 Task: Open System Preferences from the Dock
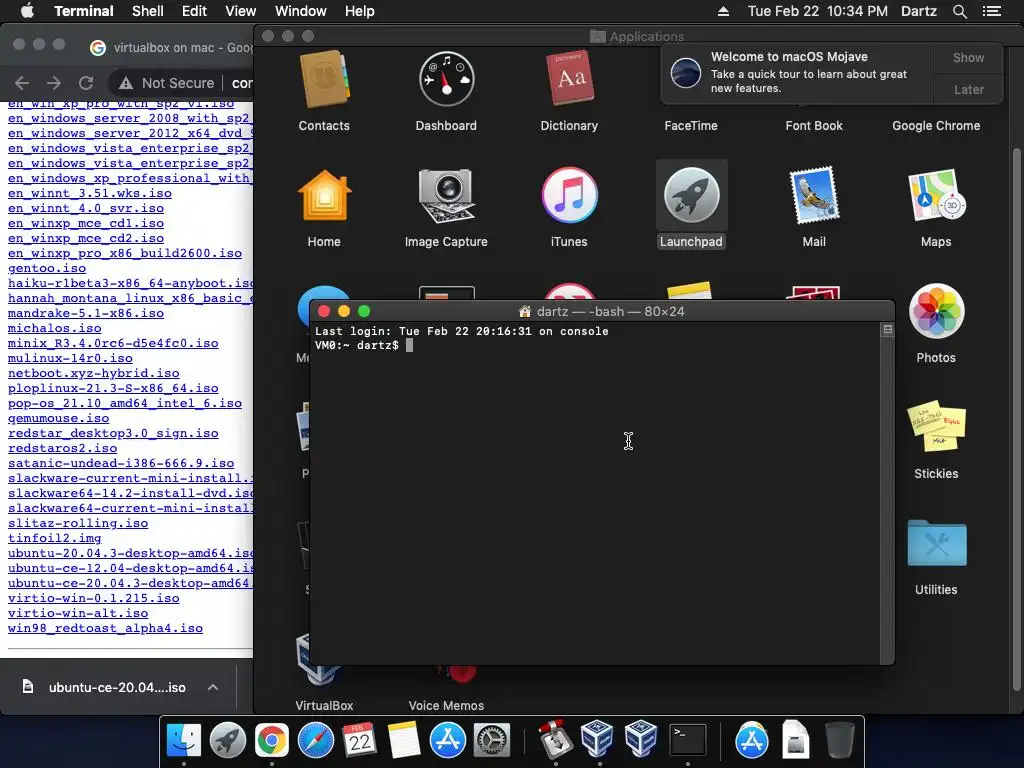point(491,740)
